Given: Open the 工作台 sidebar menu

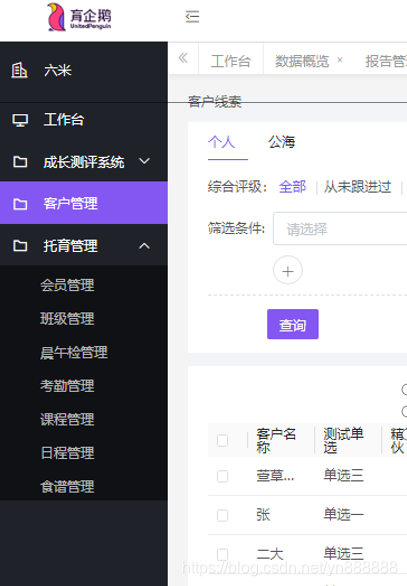Looking at the screenshot, I should pos(84,120).
